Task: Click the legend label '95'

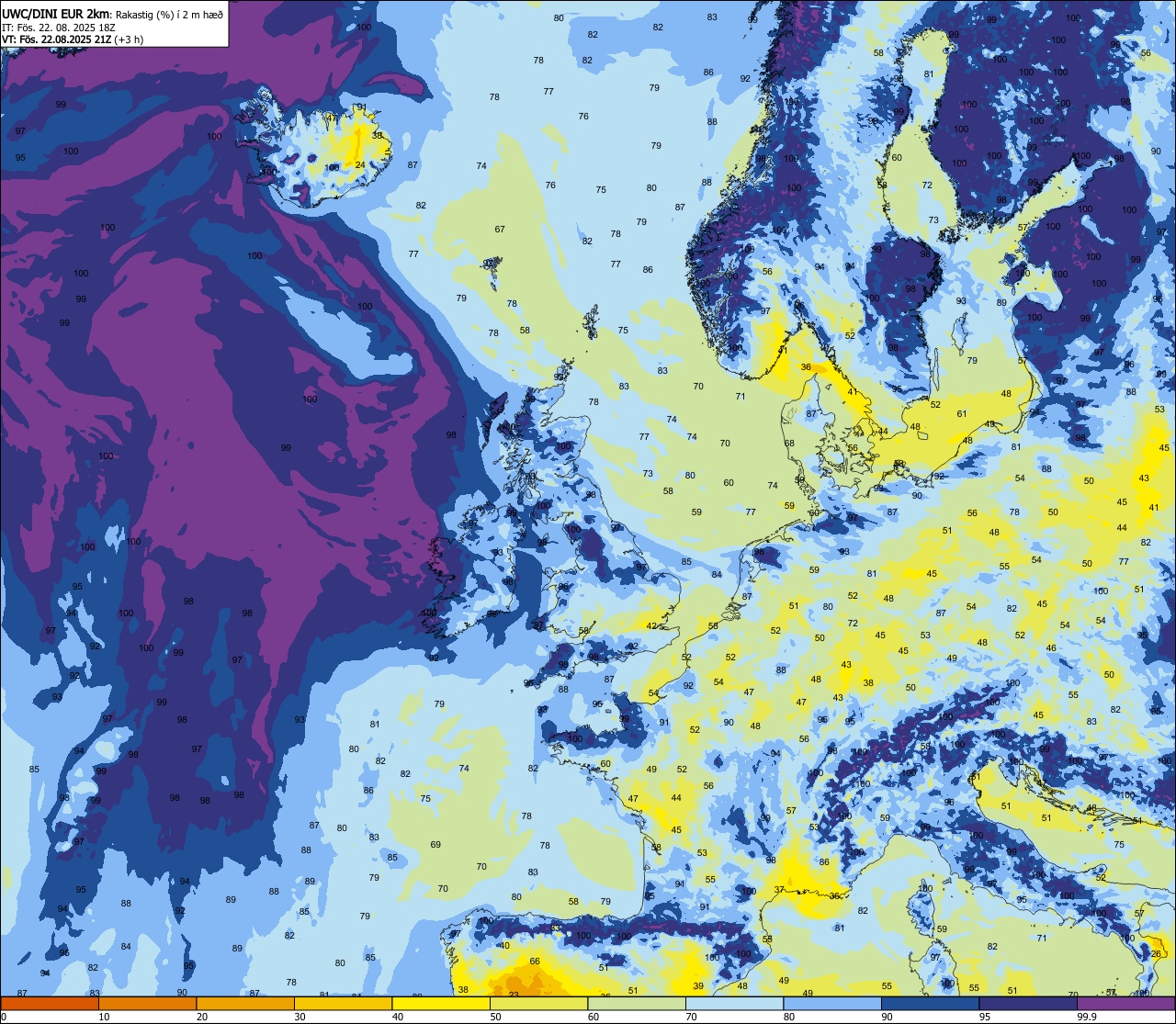Action: click(985, 1017)
